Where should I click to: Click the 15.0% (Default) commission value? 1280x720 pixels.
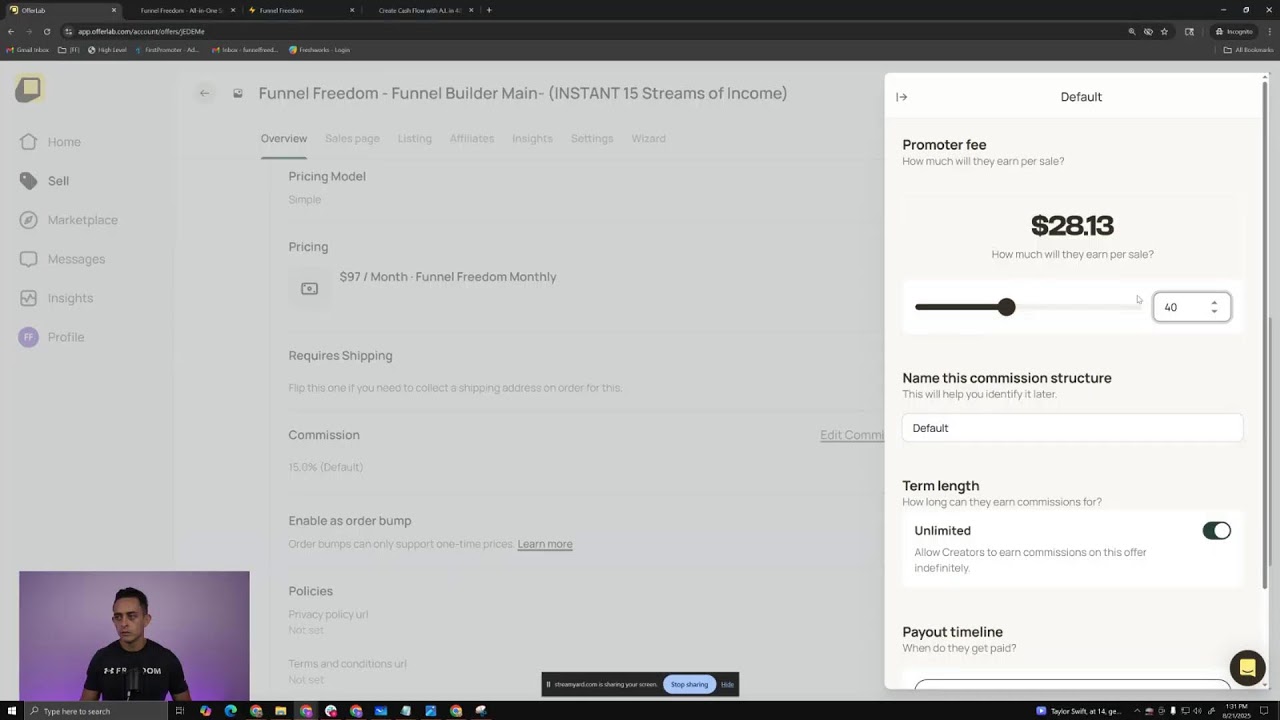[326, 467]
